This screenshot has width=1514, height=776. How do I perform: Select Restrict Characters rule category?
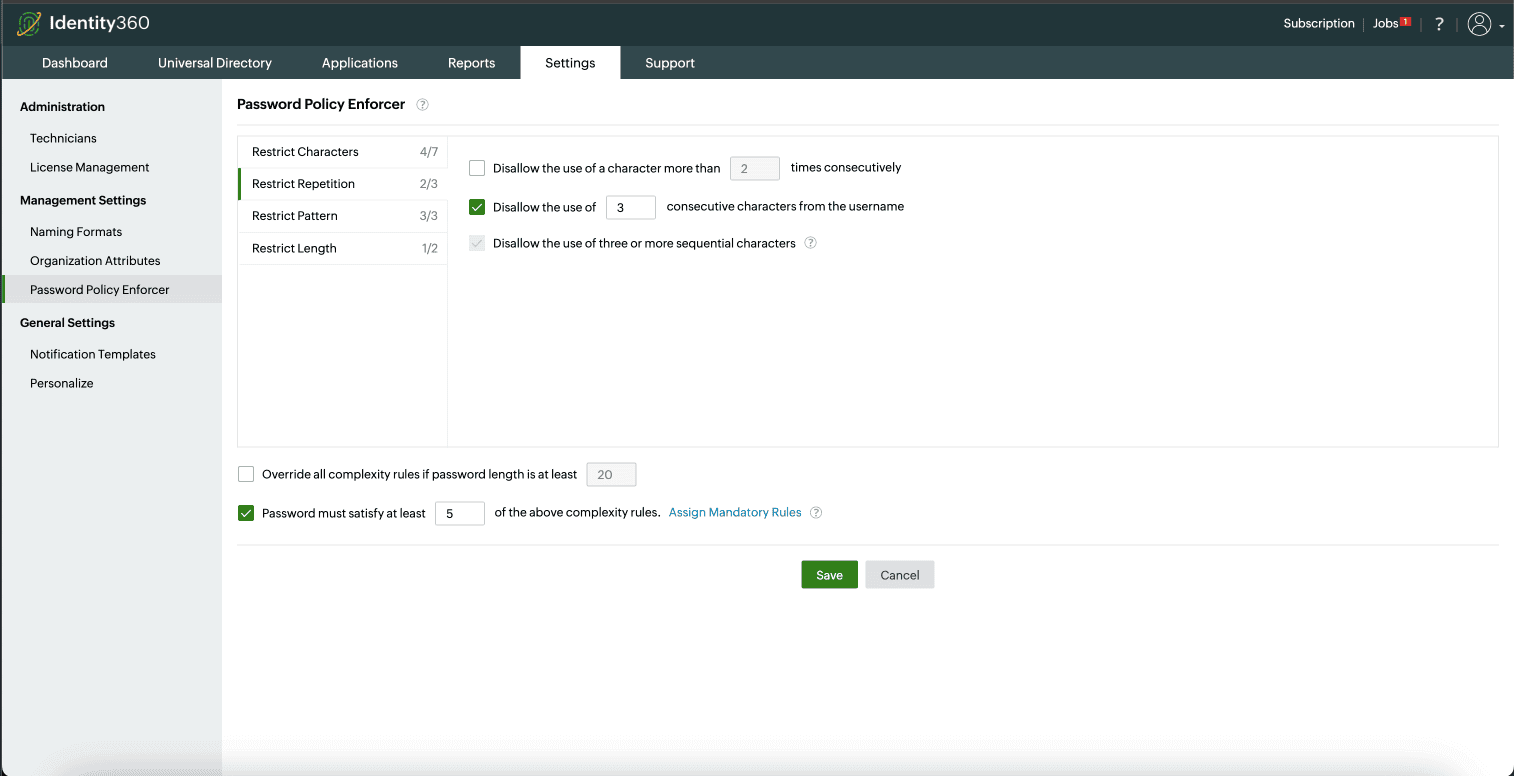342,152
